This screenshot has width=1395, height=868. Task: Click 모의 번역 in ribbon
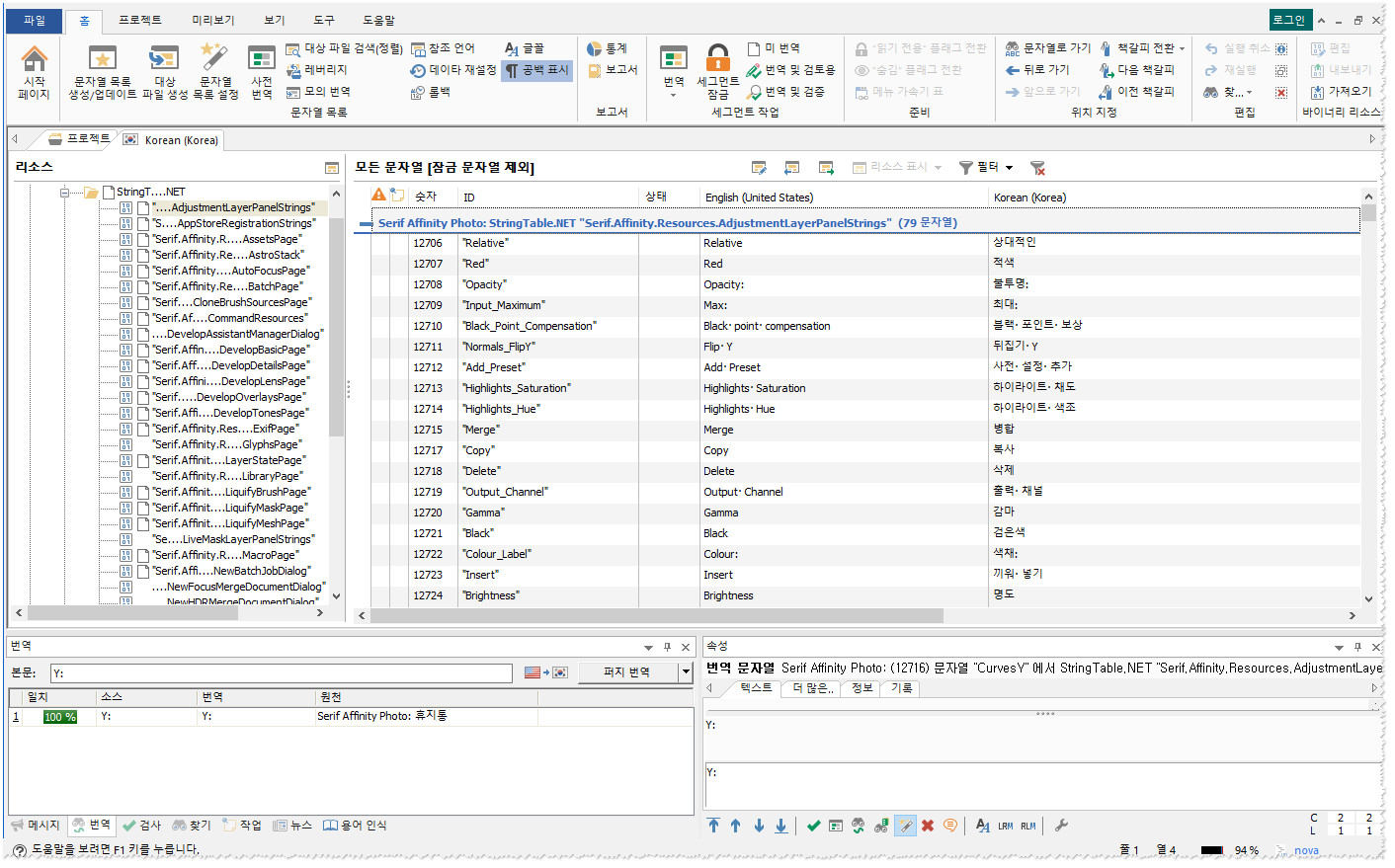318,92
